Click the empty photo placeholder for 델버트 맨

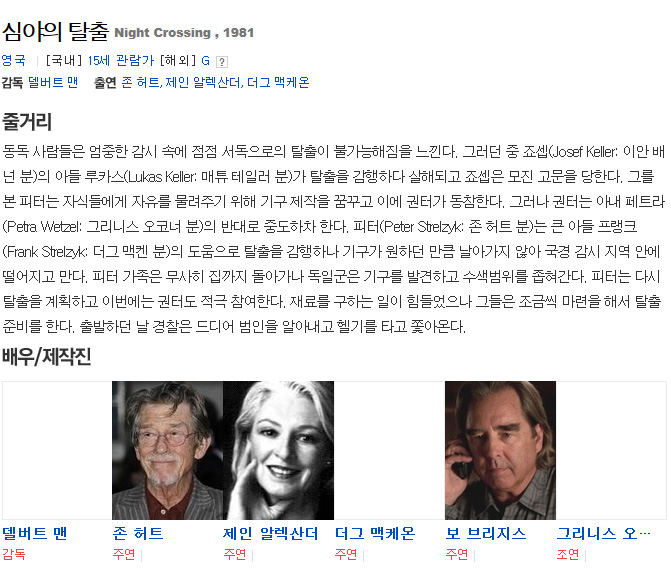[x=57, y=450]
